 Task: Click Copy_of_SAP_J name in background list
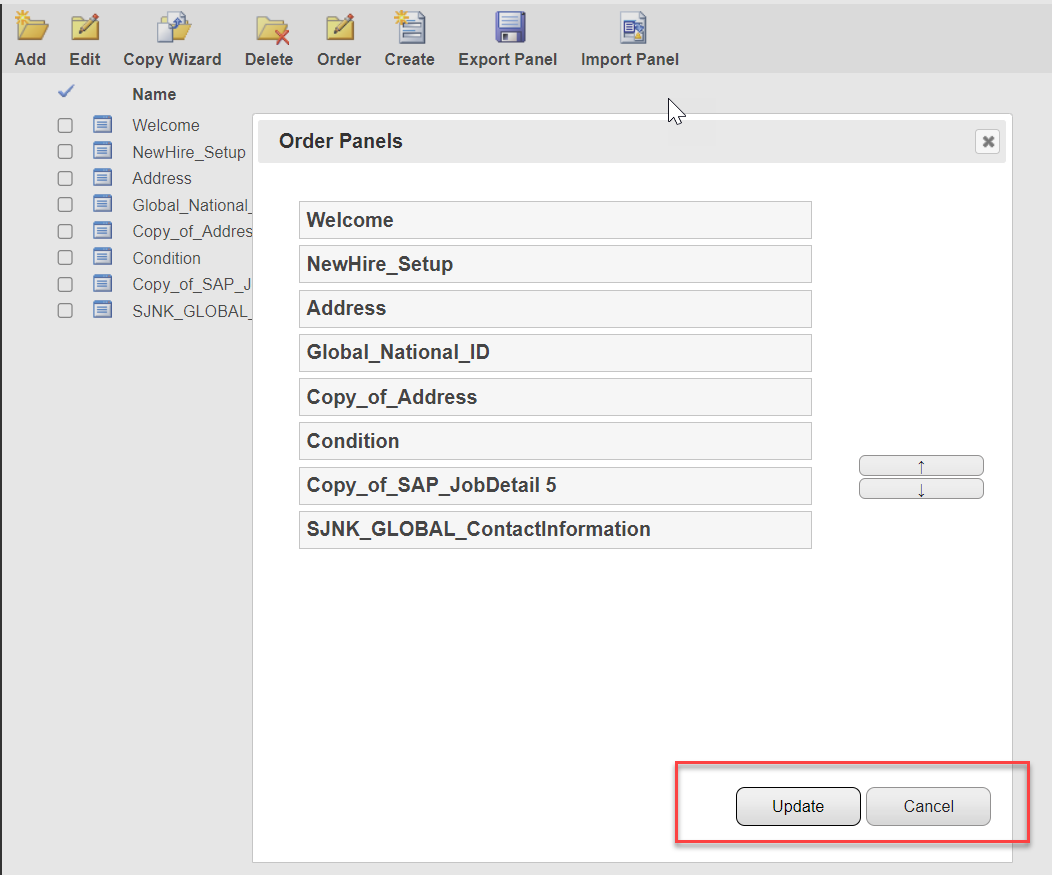(x=192, y=285)
